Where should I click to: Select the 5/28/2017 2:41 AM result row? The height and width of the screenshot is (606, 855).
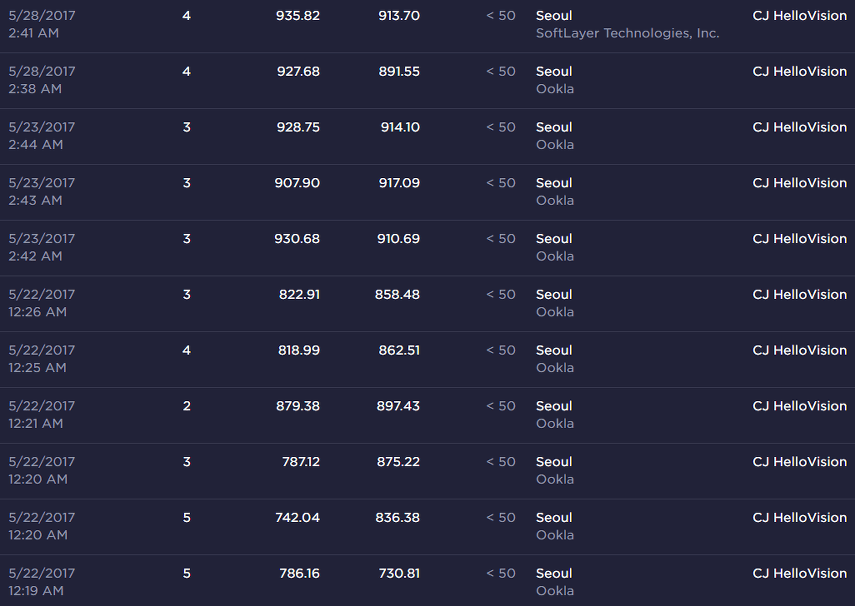428,25
